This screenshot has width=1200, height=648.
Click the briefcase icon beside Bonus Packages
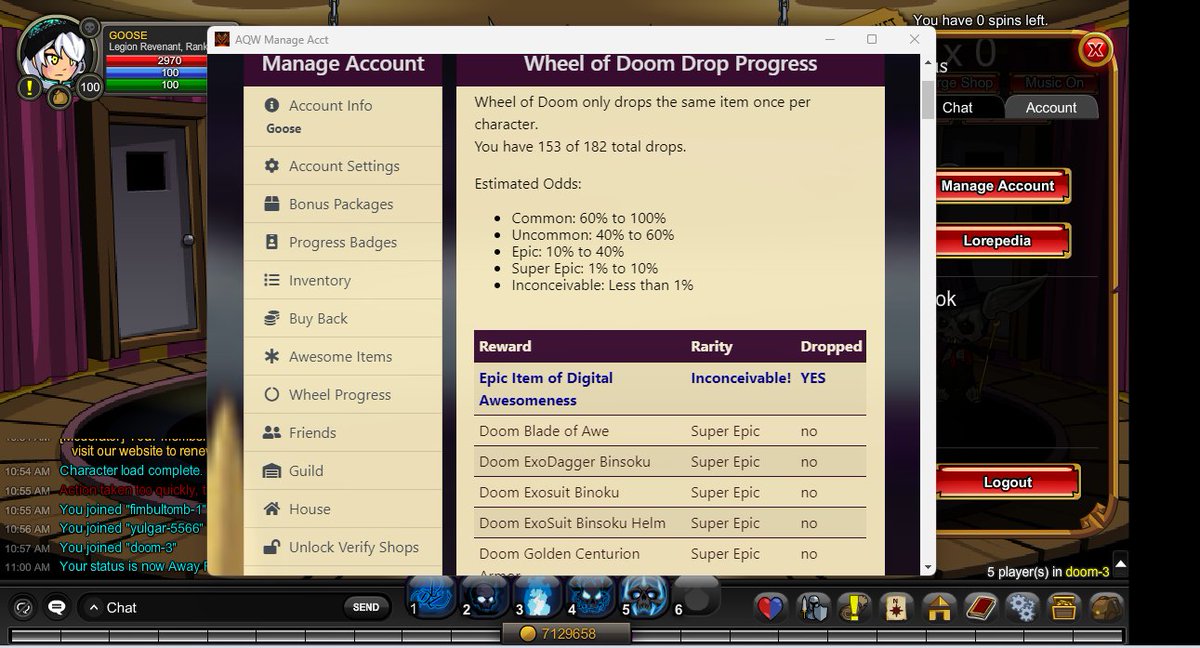pos(271,204)
